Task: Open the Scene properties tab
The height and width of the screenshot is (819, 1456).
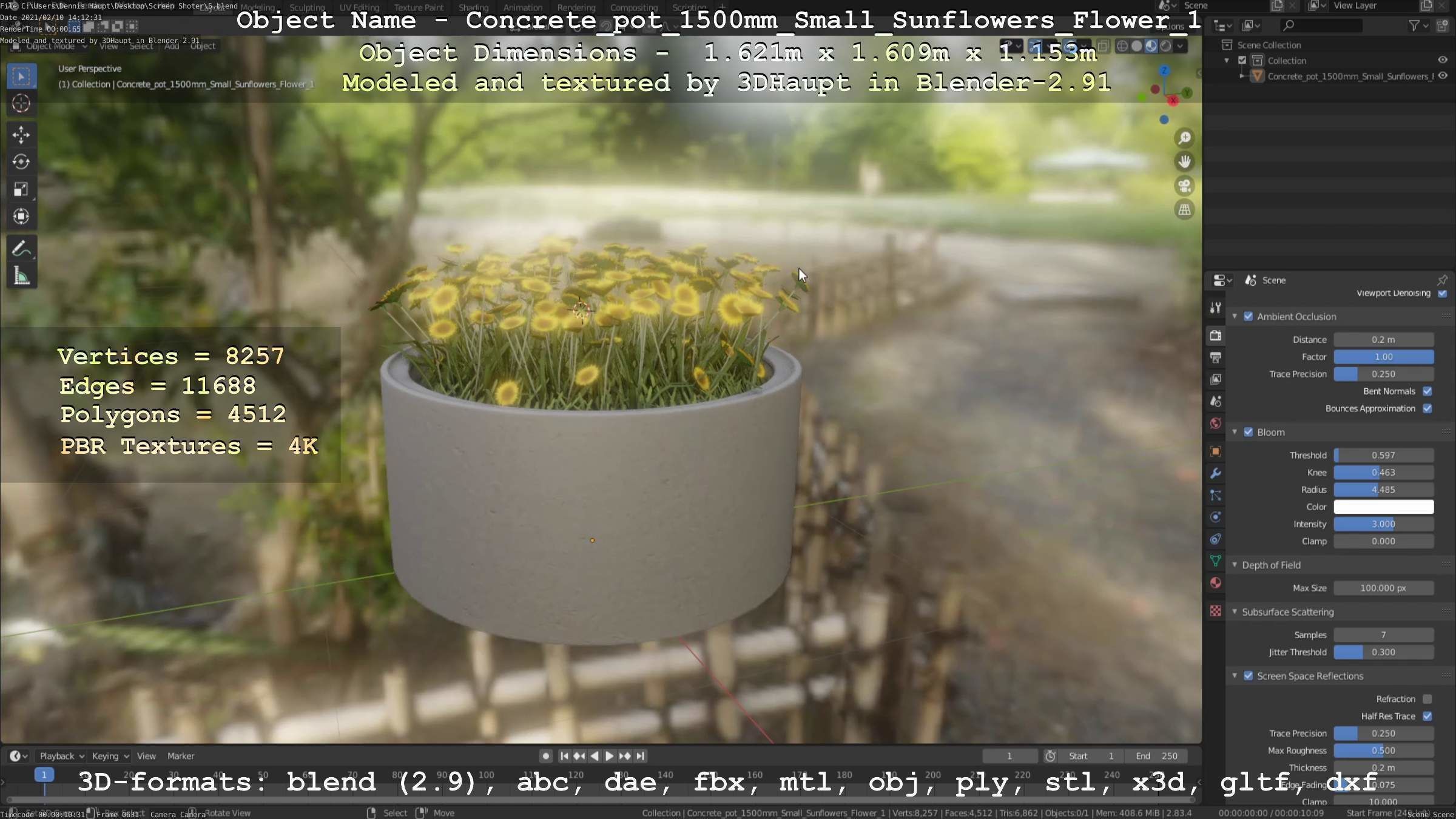Action: pos(1216,401)
